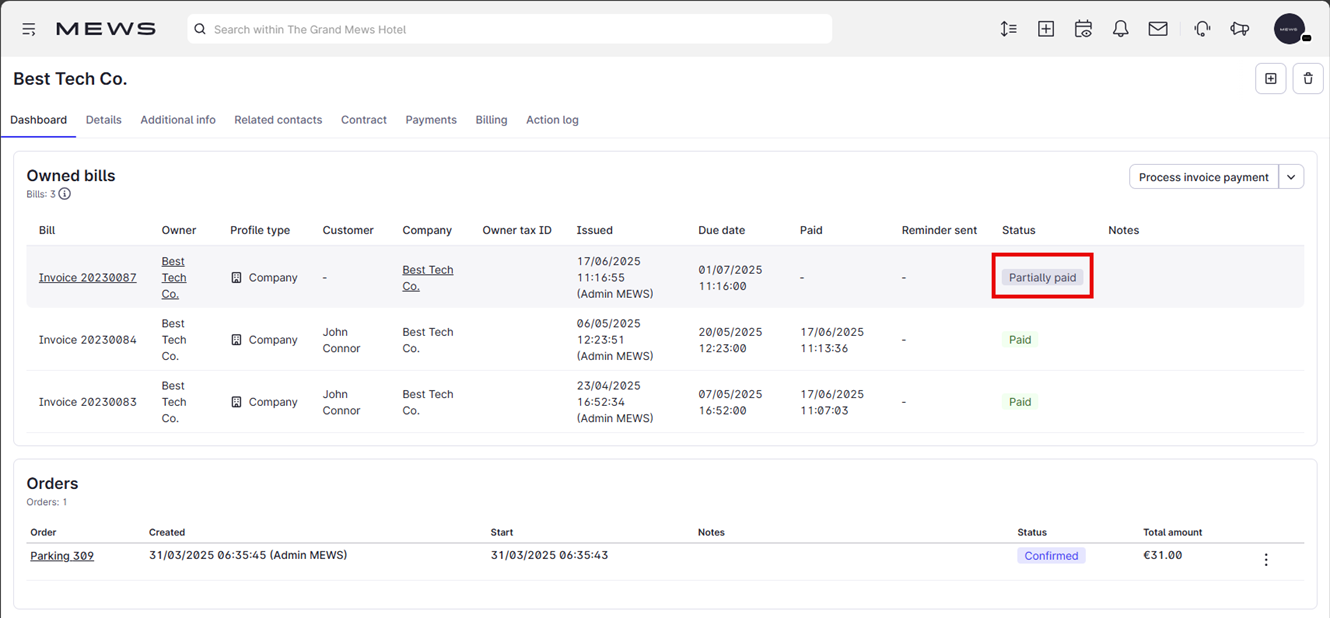Go to the Payments tab
Image resolution: width=1330 pixels, height=618 pixels.
[431, 120]
